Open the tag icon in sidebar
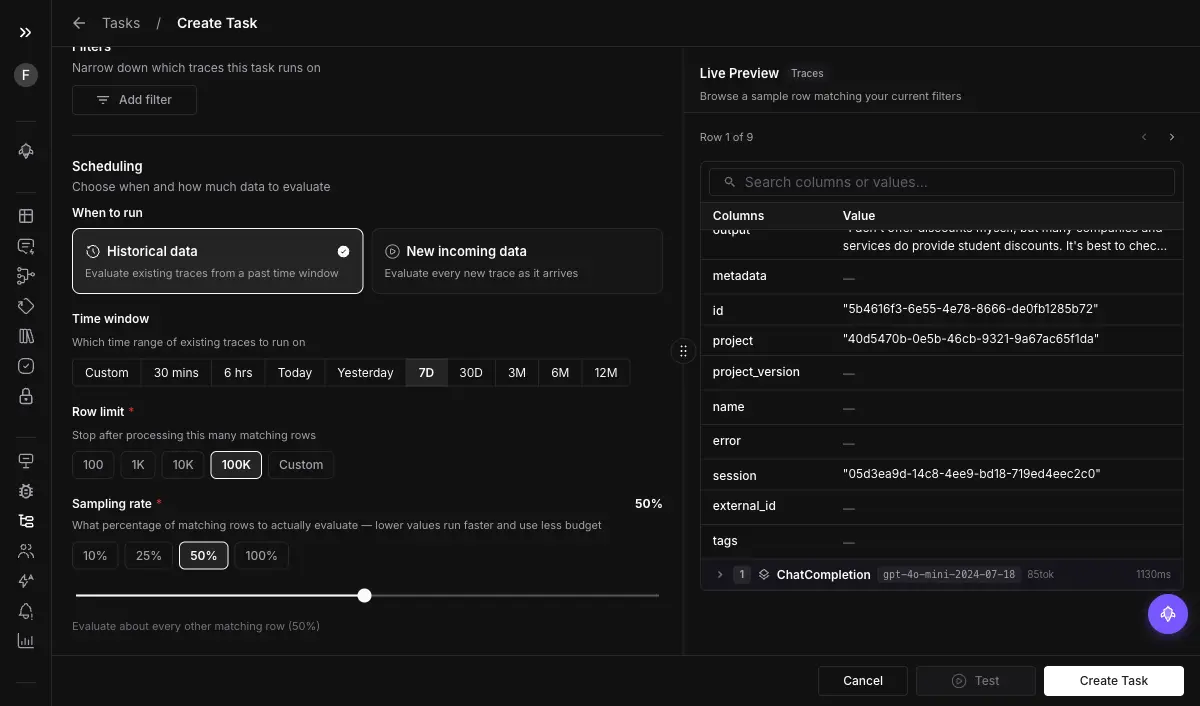 click(x=26, y=306)
